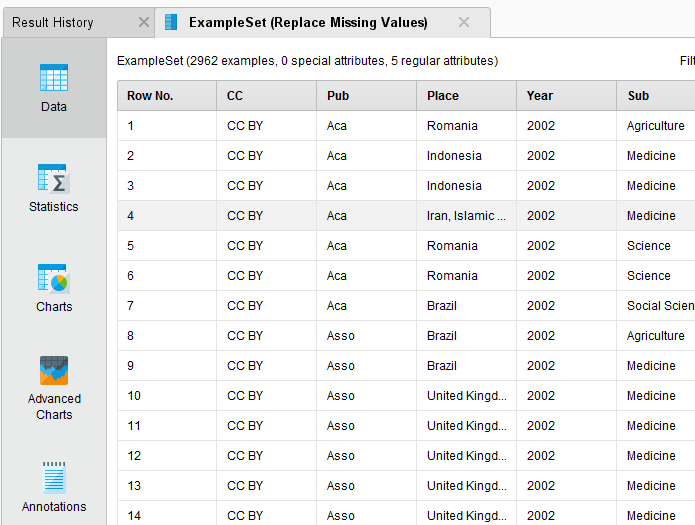
Task: Select the ExampleSet (Replace Missing Values) tab
Action: coord(308,22)
